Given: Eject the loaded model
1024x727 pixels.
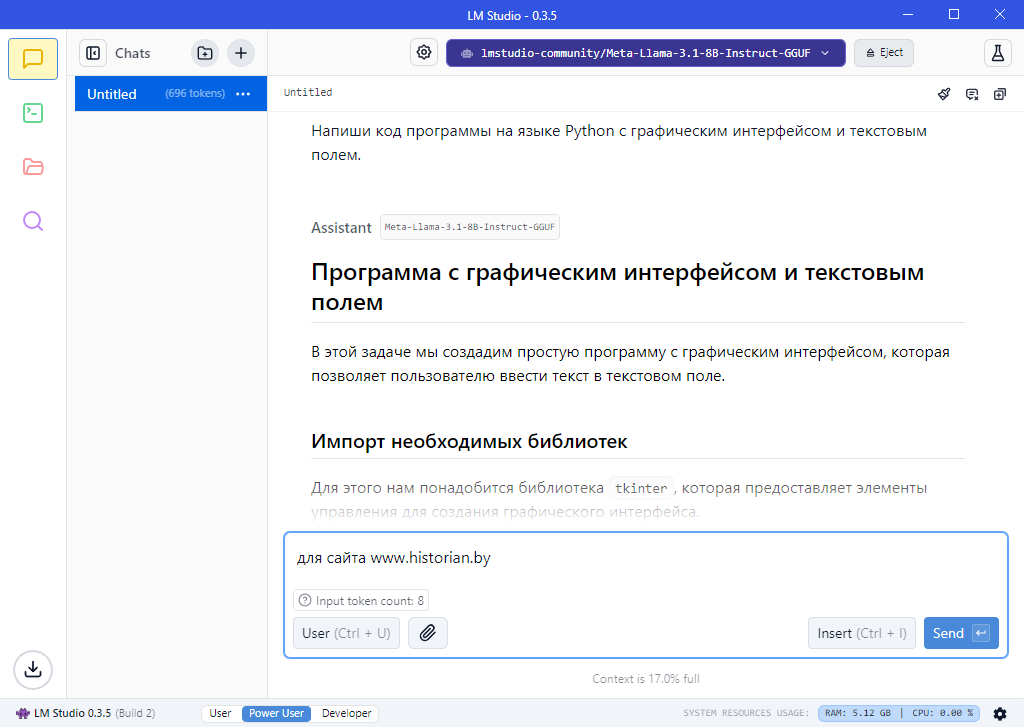Looking at the screenshot, I should tap(884, 53).
